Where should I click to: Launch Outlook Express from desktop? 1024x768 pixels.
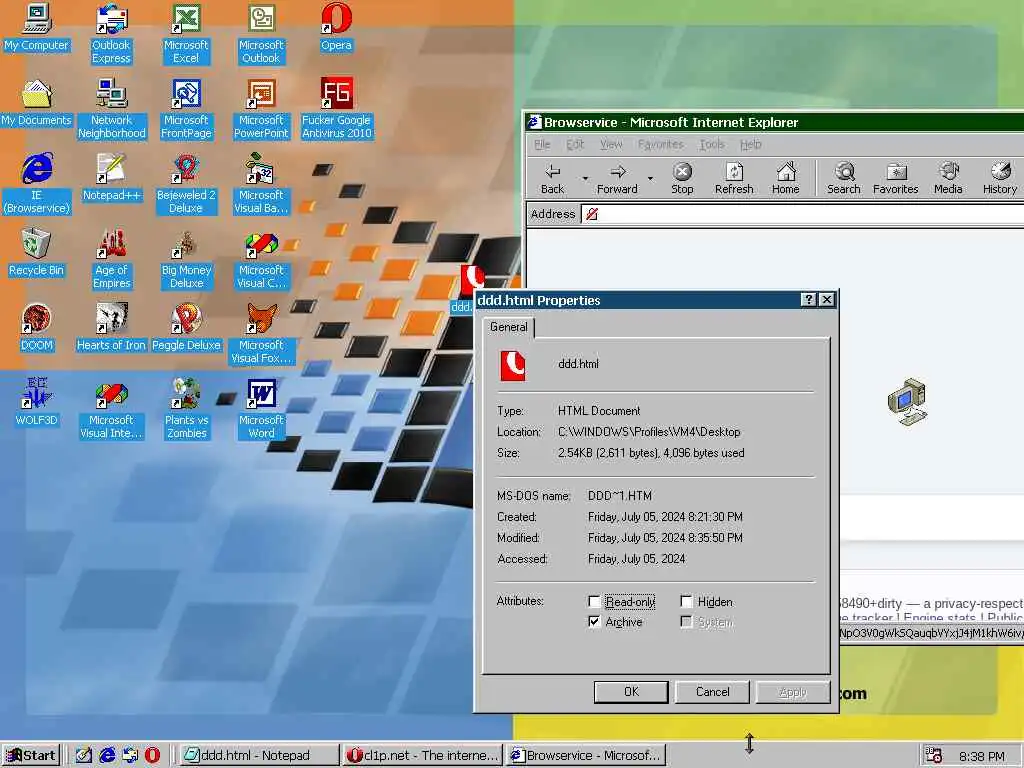[x=112, y=34]
